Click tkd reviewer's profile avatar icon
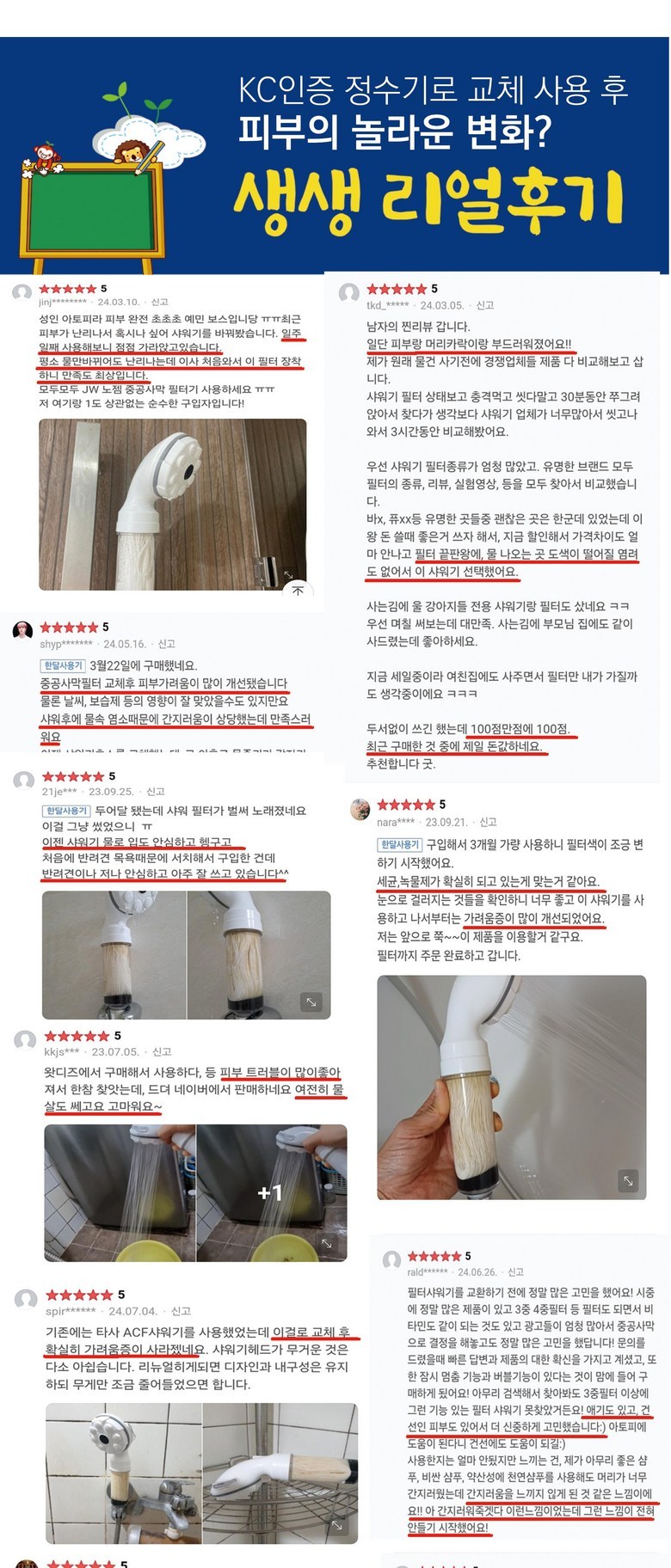Screen dimensions: 671x1568 pyautogui.click(x=349, y=294)
